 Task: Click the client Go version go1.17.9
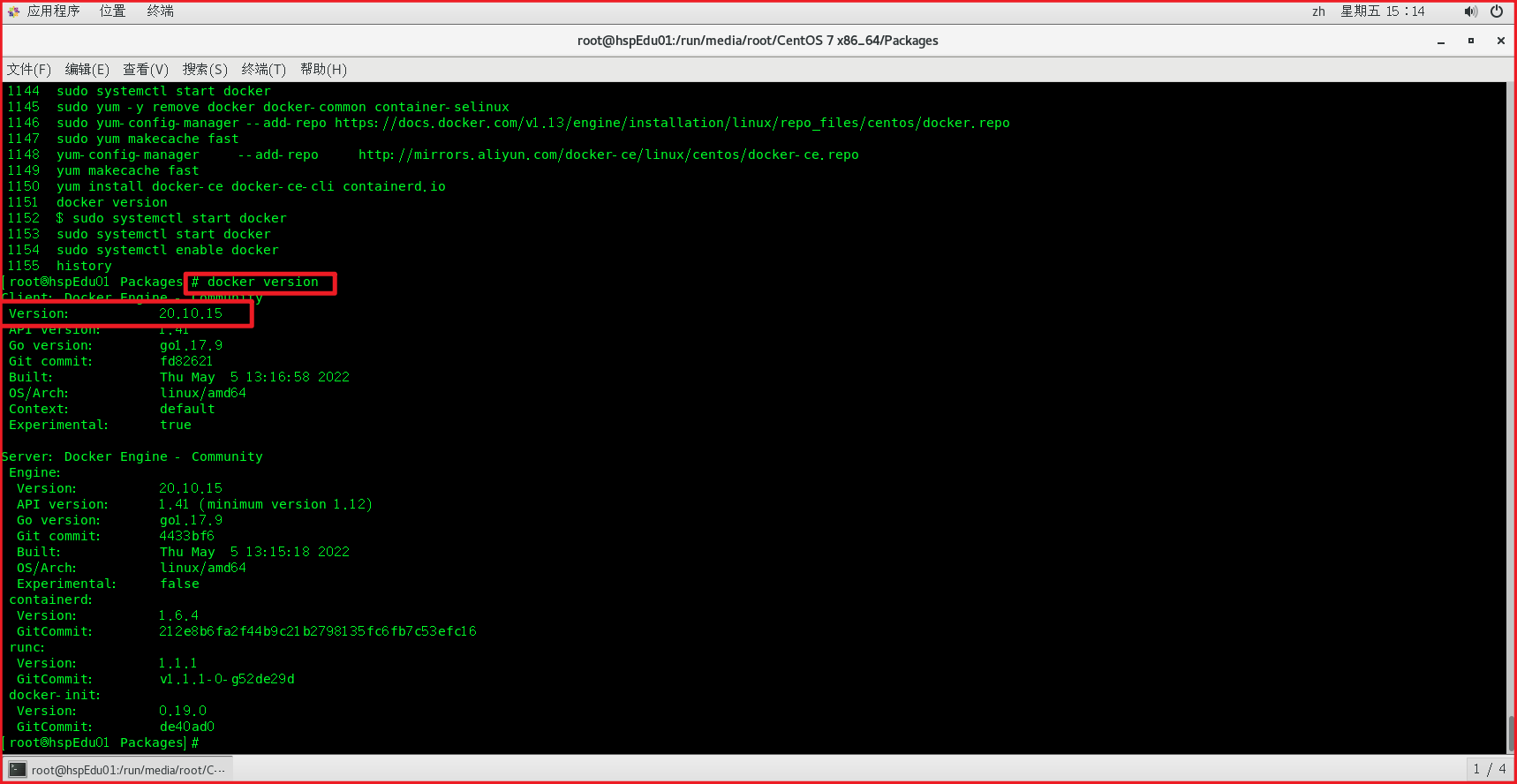click(x=191, y=346)
